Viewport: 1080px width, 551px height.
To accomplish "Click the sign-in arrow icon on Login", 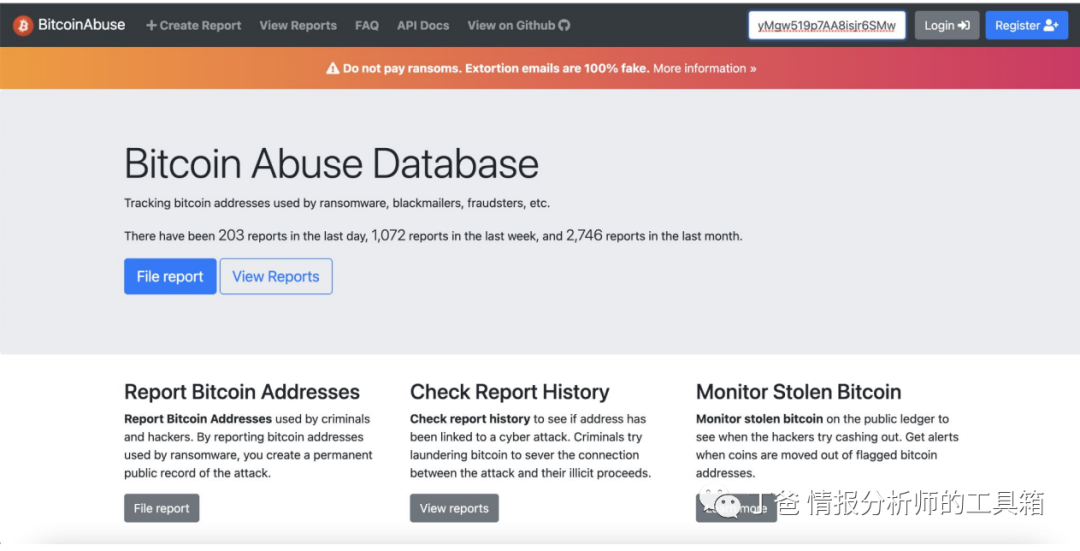I will (964, 26).
